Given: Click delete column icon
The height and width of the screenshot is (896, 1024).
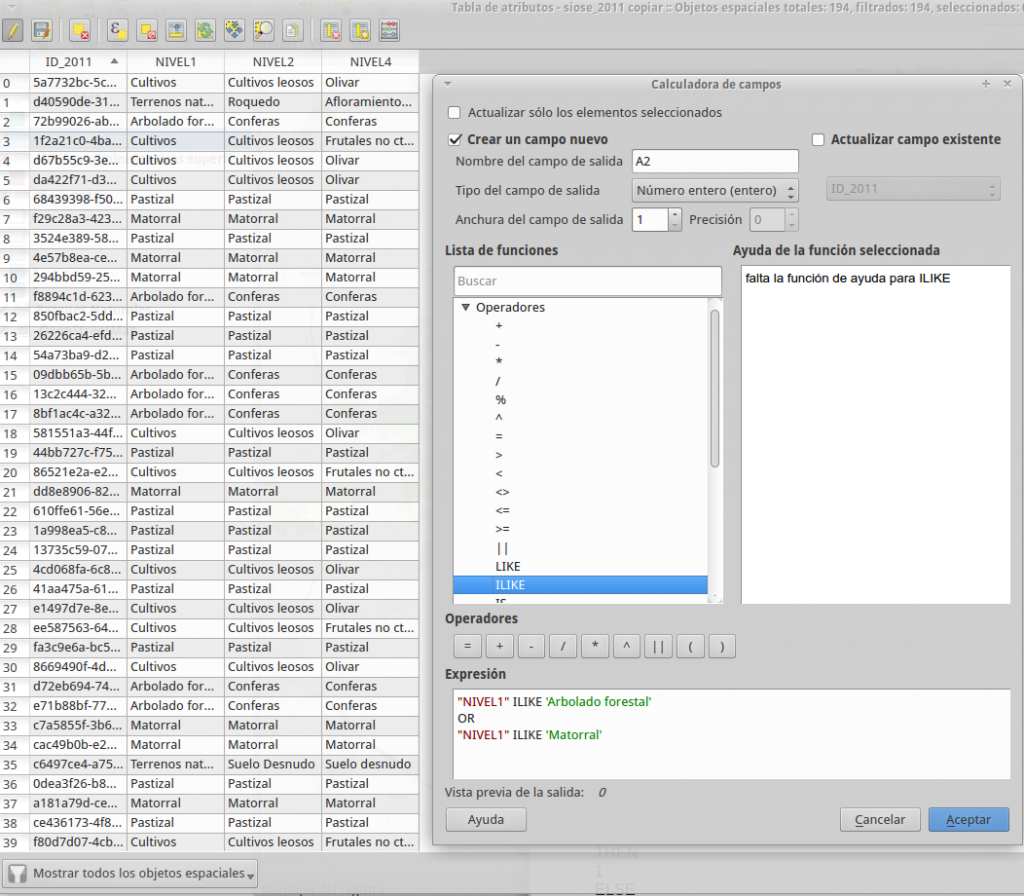Looking at the screenshot, I should 331,30.
